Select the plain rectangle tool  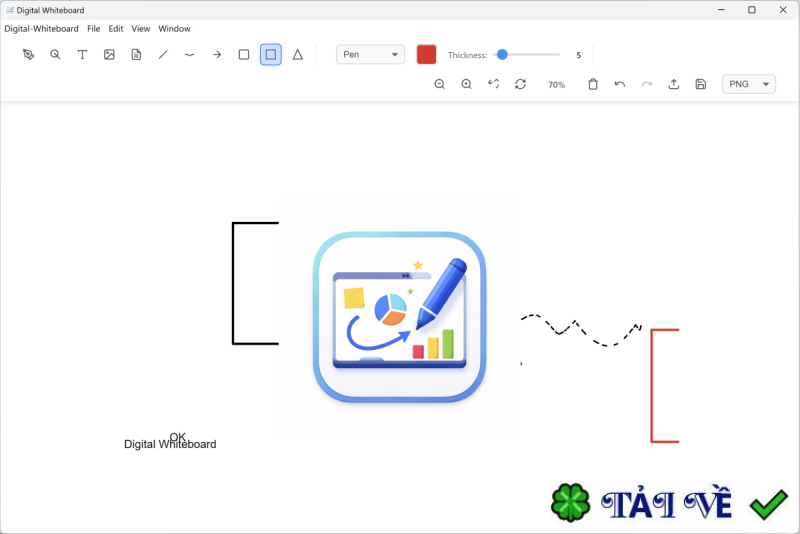pyautogui.click(x=244, y=55)
